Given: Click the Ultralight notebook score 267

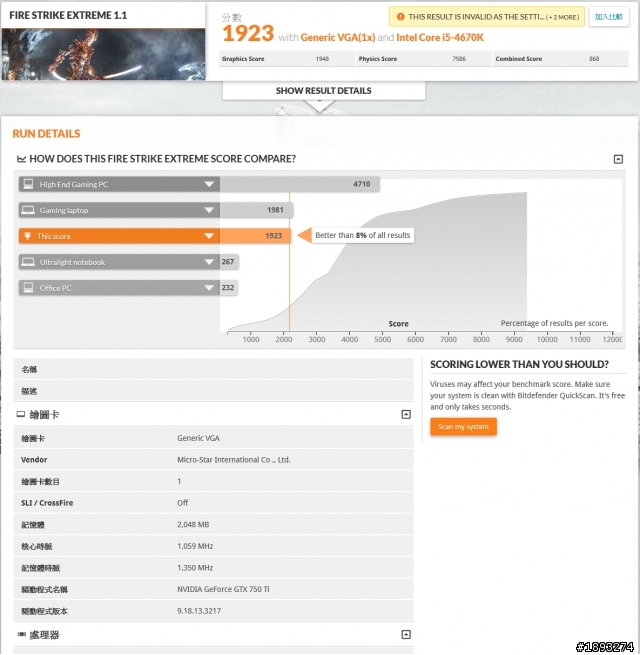Looking at the screenshot, I should 228,262.
